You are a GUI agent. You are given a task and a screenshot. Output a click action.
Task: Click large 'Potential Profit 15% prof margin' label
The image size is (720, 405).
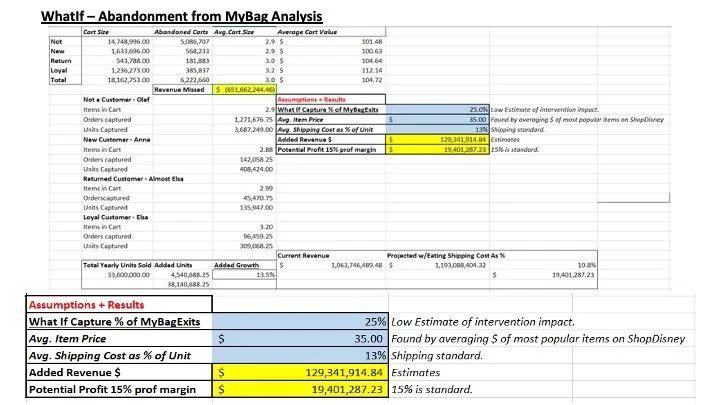tap(112, 389)
